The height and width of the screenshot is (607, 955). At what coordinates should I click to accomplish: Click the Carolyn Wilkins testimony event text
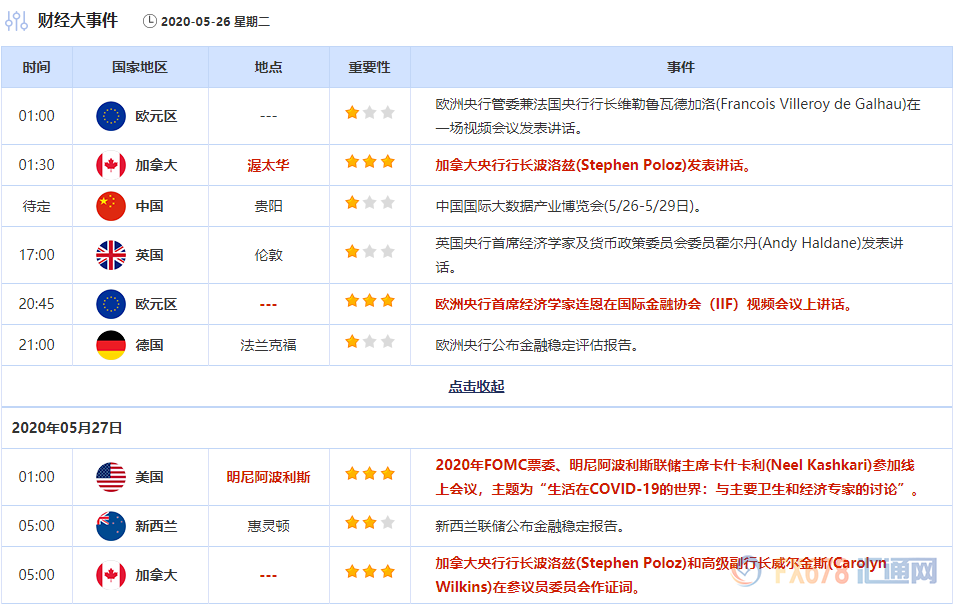pyautogui.click(x=661, y=575)
